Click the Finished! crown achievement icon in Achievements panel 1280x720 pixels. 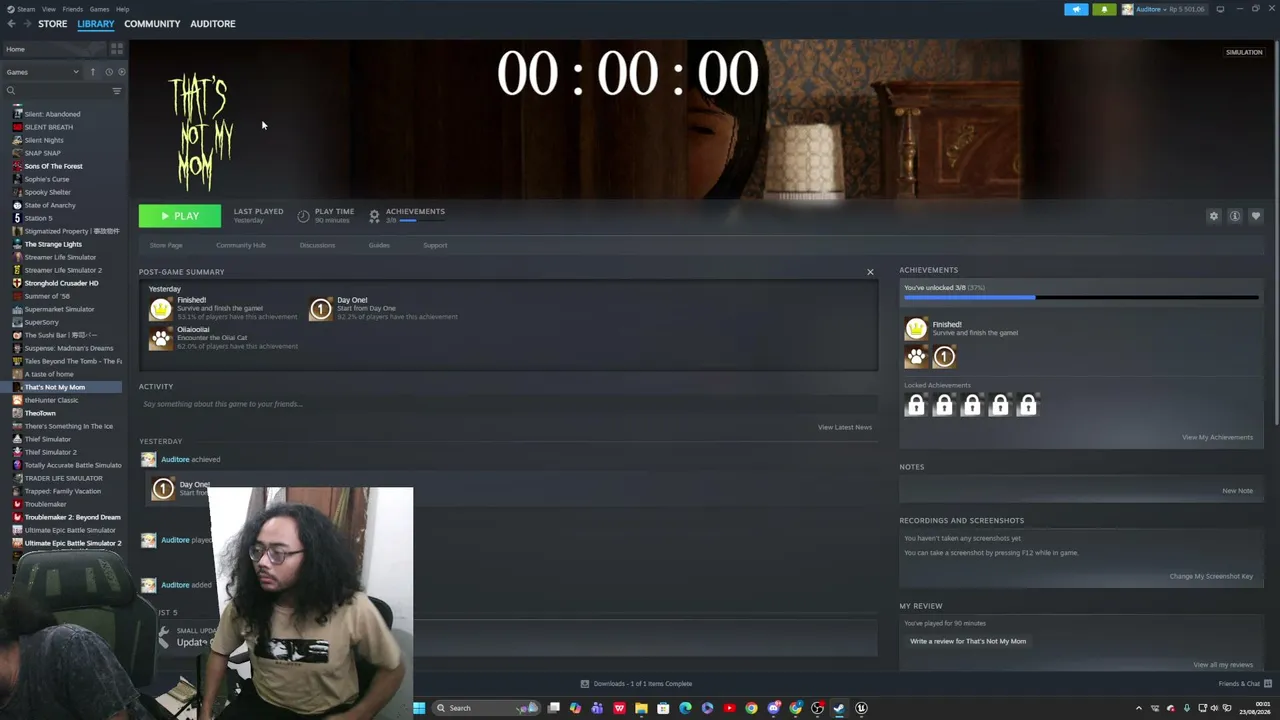916,328
